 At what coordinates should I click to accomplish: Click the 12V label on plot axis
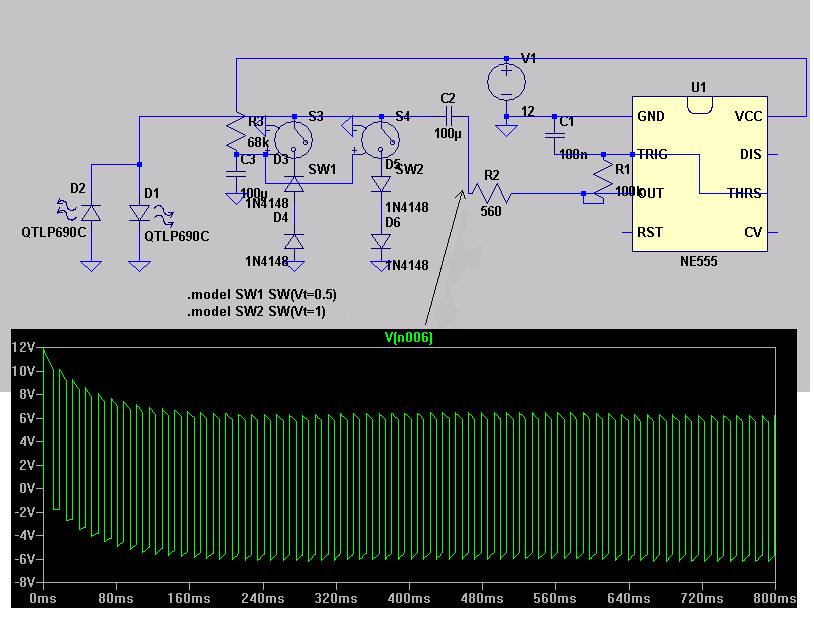(x=23, y=348)
